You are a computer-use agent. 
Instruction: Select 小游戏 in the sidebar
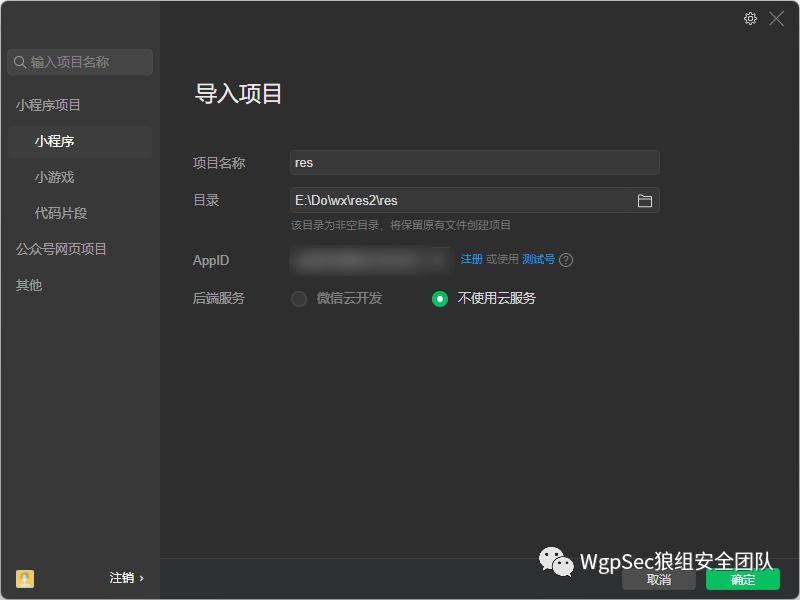coord(55,177)
